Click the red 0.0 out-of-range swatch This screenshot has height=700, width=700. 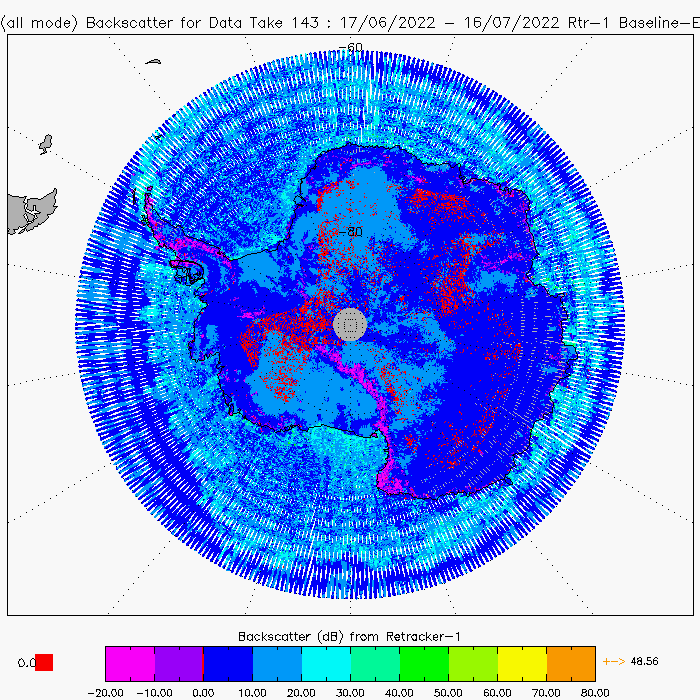[44, 662]
